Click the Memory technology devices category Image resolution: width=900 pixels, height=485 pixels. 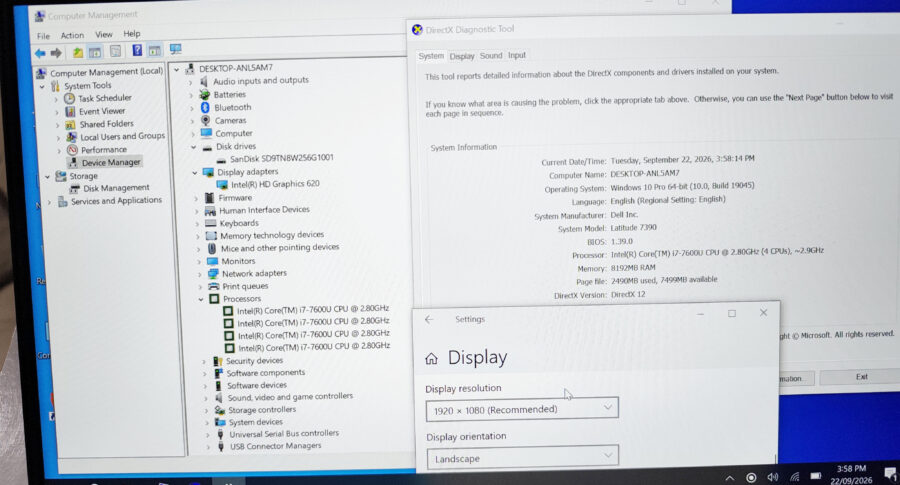pyautogui.click(x=272, y=236)
